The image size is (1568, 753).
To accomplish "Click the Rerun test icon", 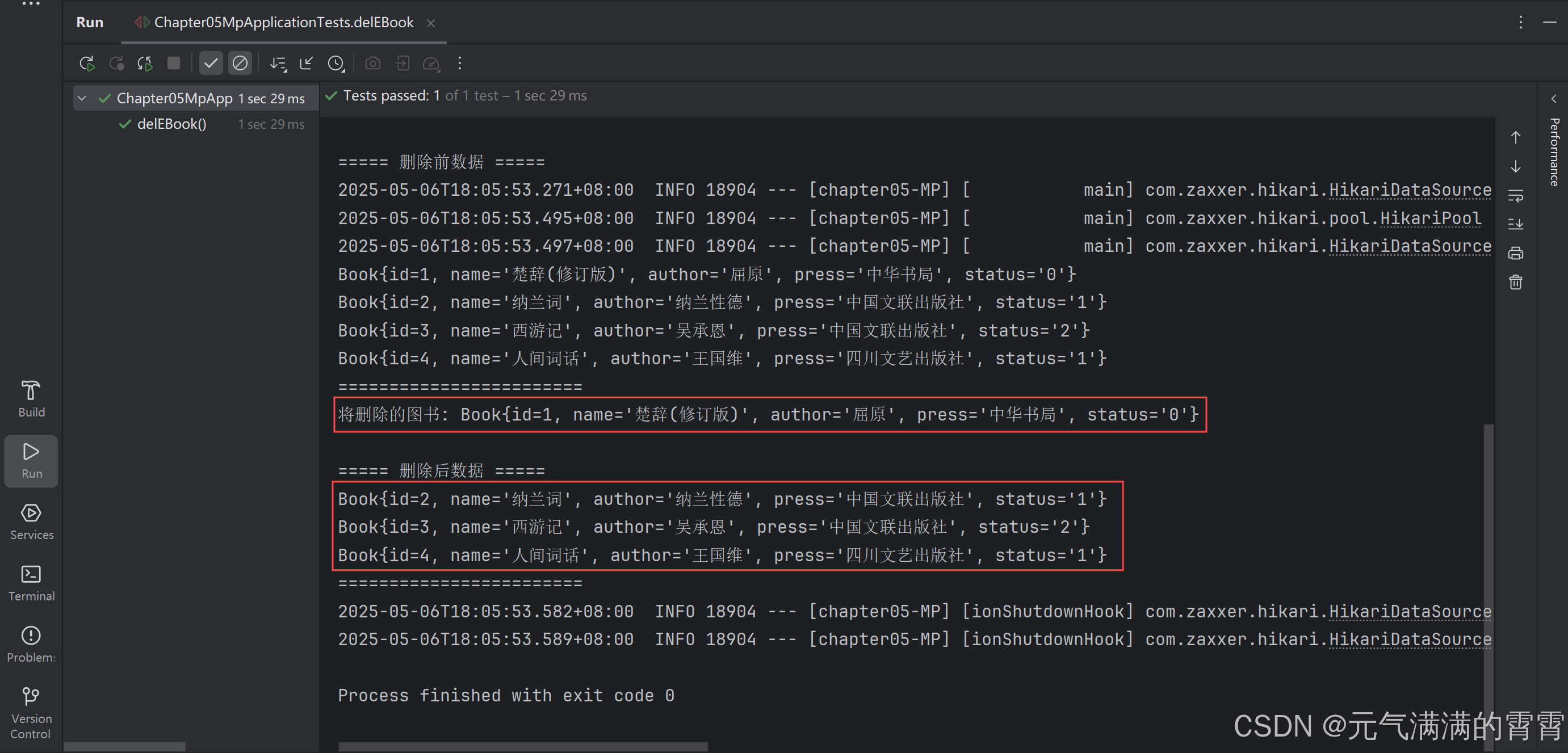I will tap(86, 63).
